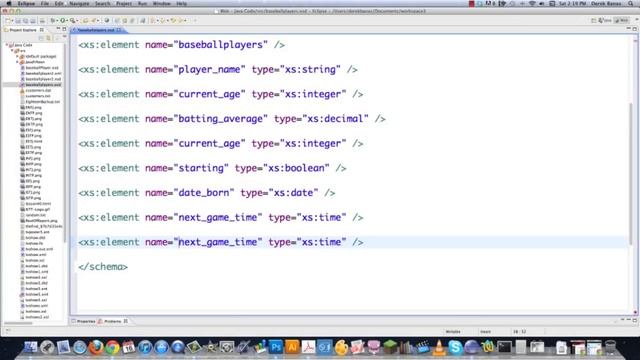
Task: Click Minimize icon of Project Explorer view
Action: [x=58, y=29]
